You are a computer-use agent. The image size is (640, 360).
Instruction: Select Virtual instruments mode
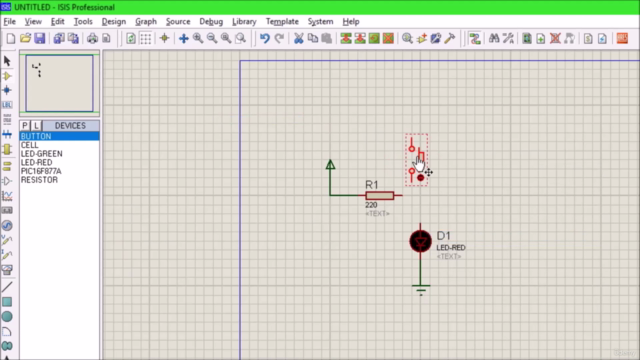coord(7,270)
